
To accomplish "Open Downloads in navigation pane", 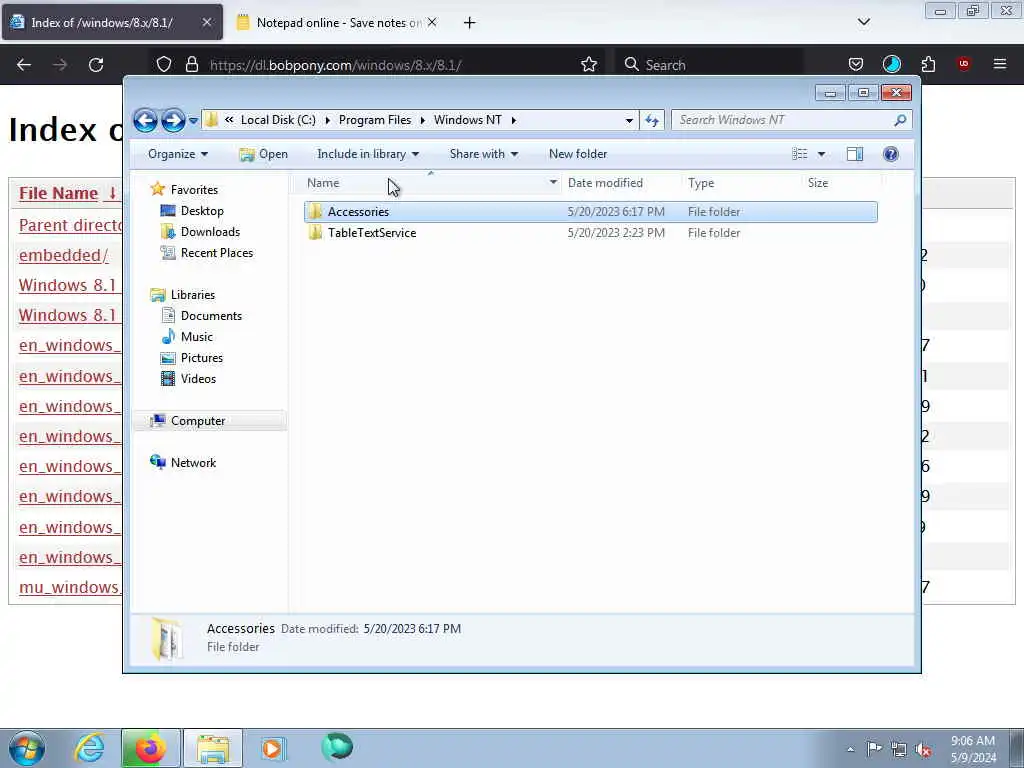I will coord(210,232).
